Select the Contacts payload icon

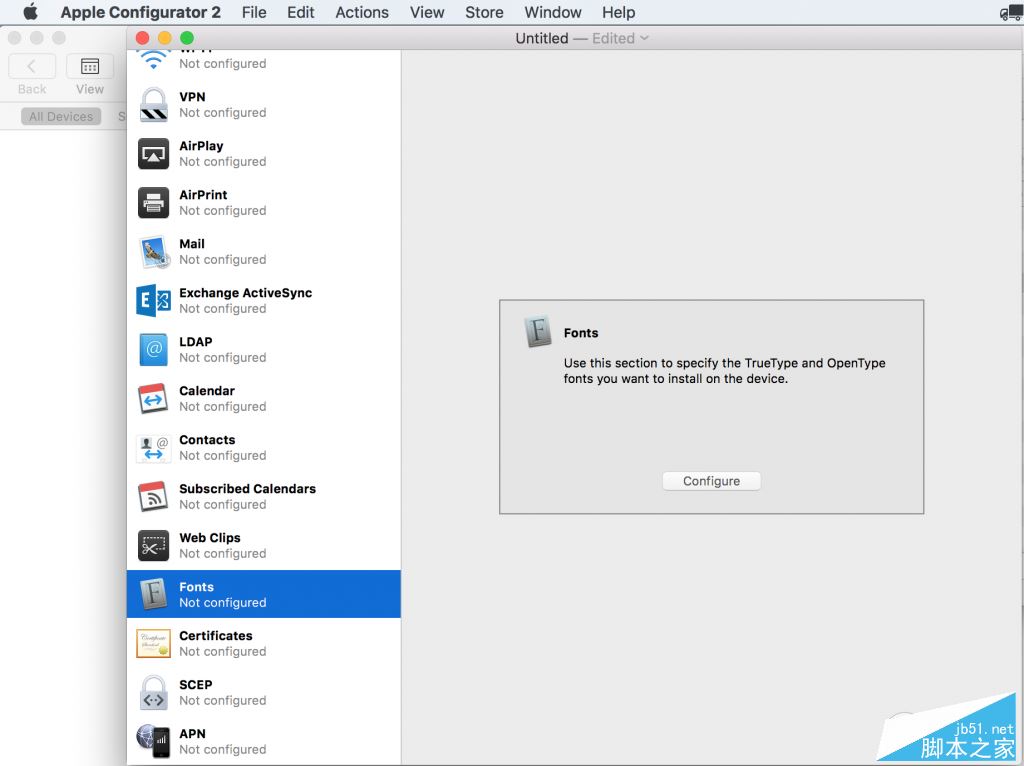tap(153, 448)
